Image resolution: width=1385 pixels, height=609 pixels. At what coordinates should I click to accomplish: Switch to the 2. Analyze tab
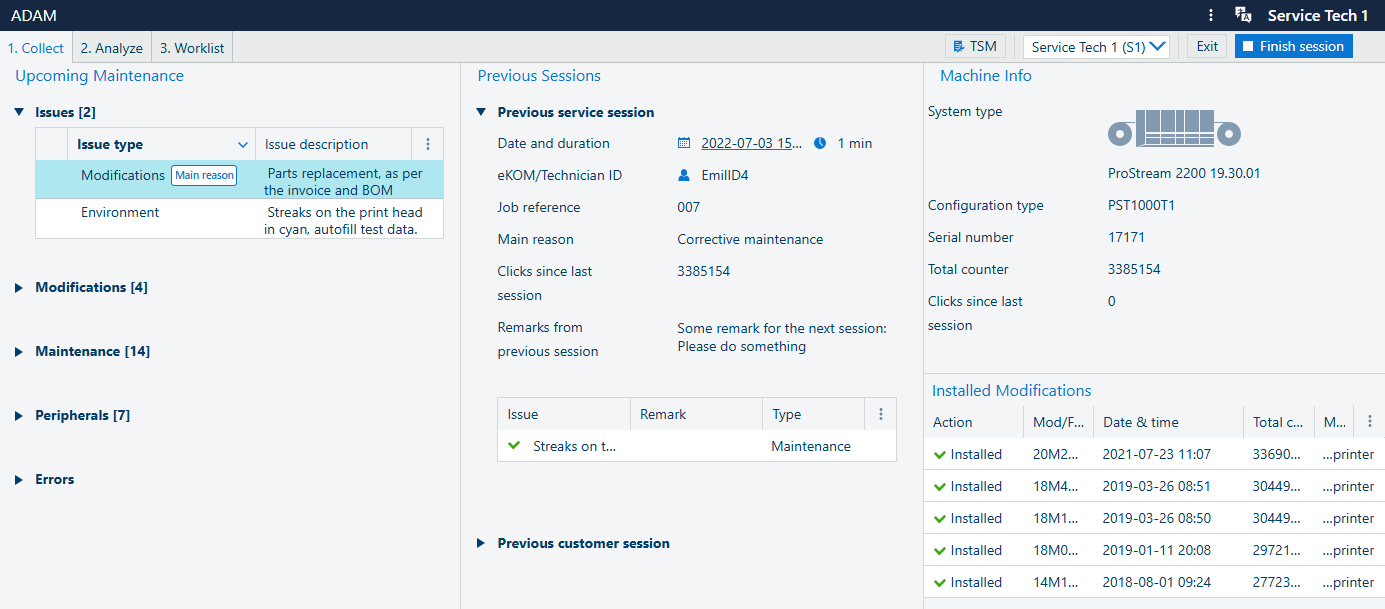(x=111, y=48)
